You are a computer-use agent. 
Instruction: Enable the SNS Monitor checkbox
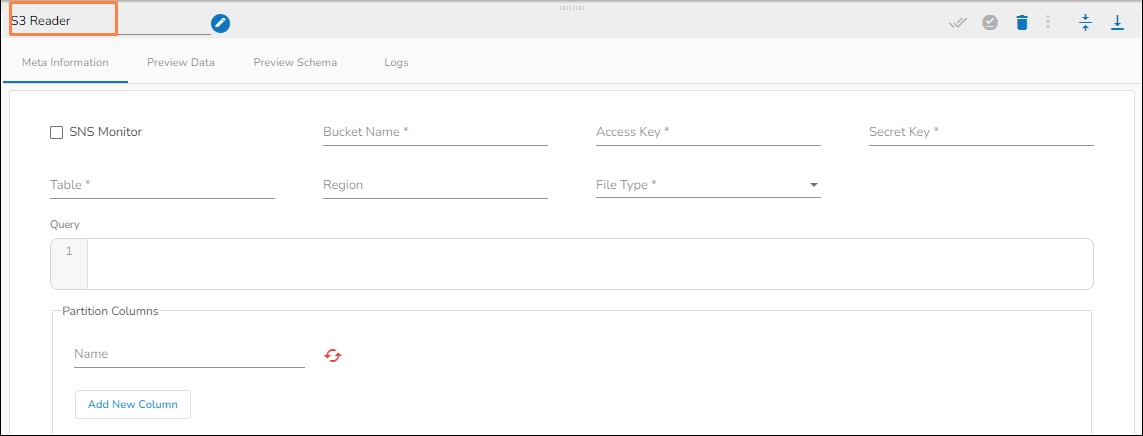pyautogui.click(x=57, y=132)
